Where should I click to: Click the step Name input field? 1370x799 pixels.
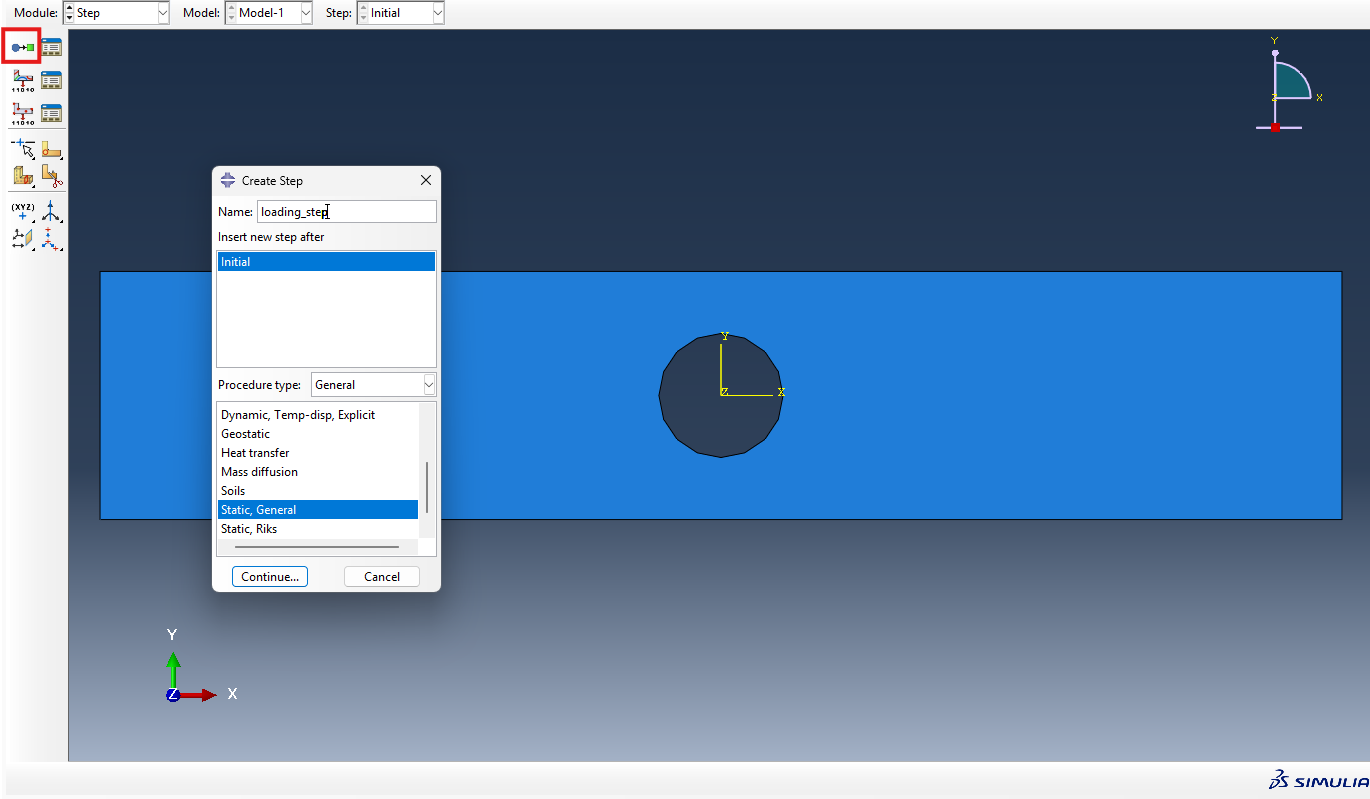(346, 212)
